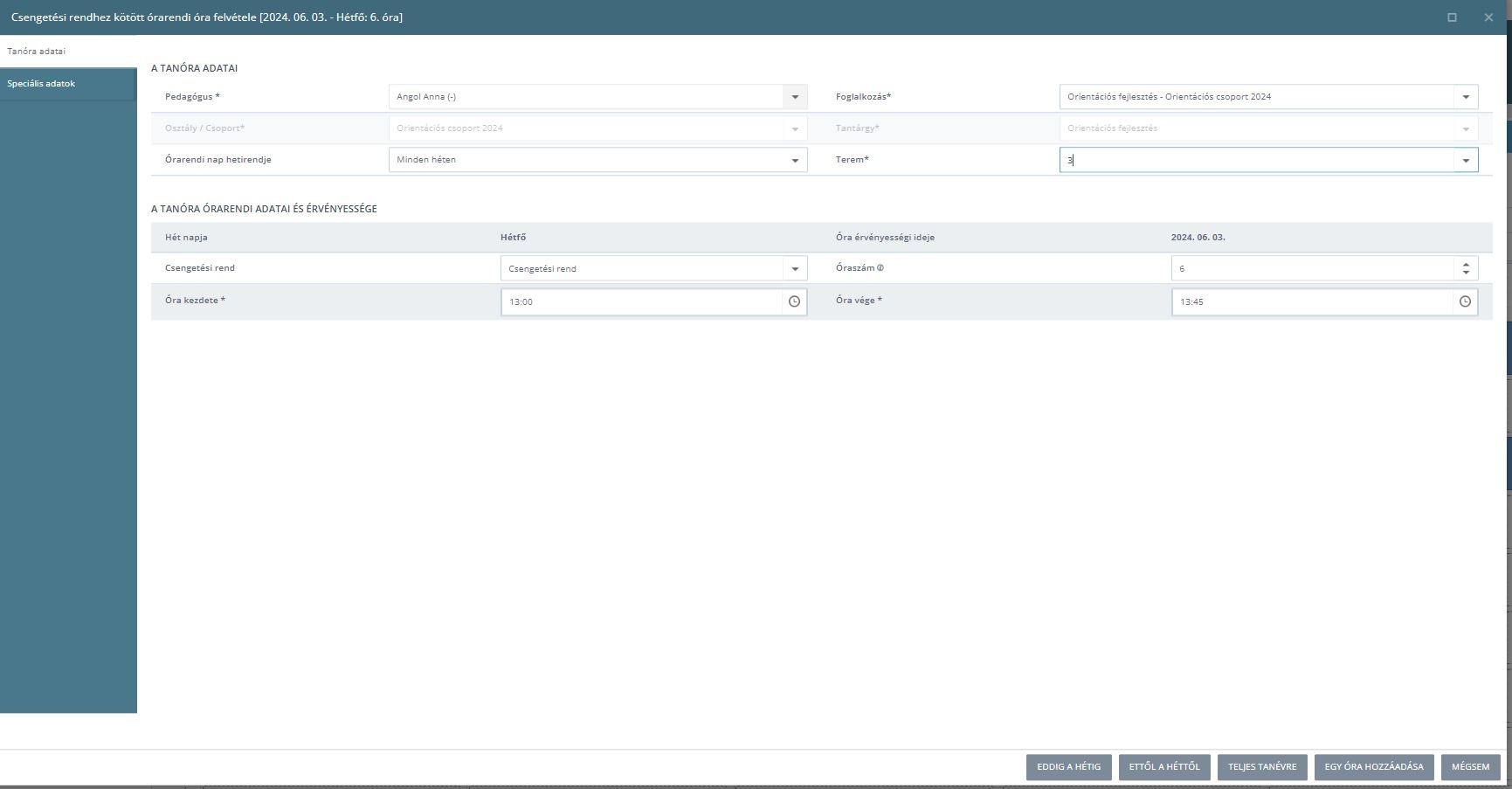This screenshot has height=789, width=1512.
Task: Click the Minden héten value
Action: 426,160
